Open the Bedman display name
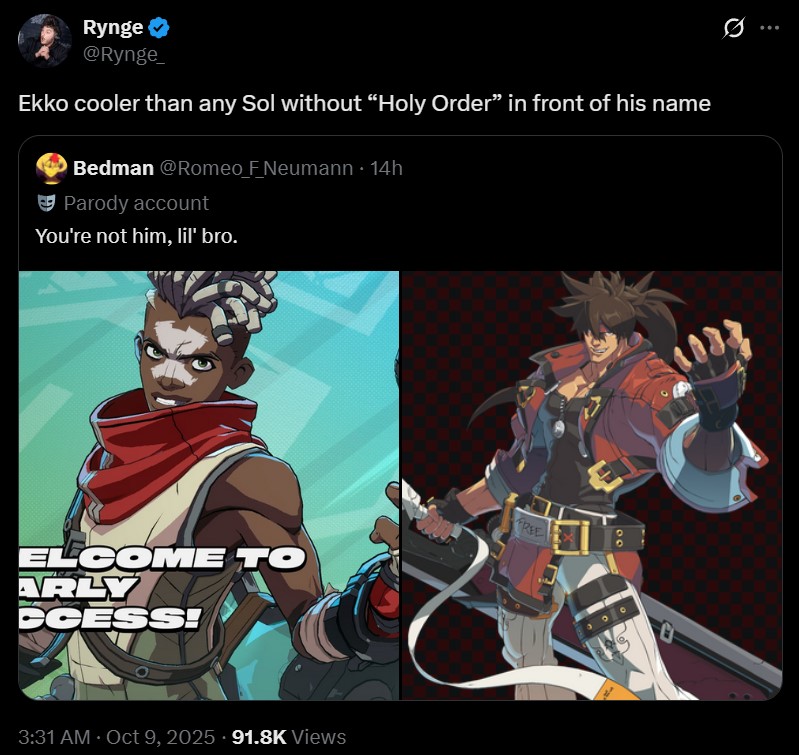Screen dimensions: 799x755 coord(113,168)
